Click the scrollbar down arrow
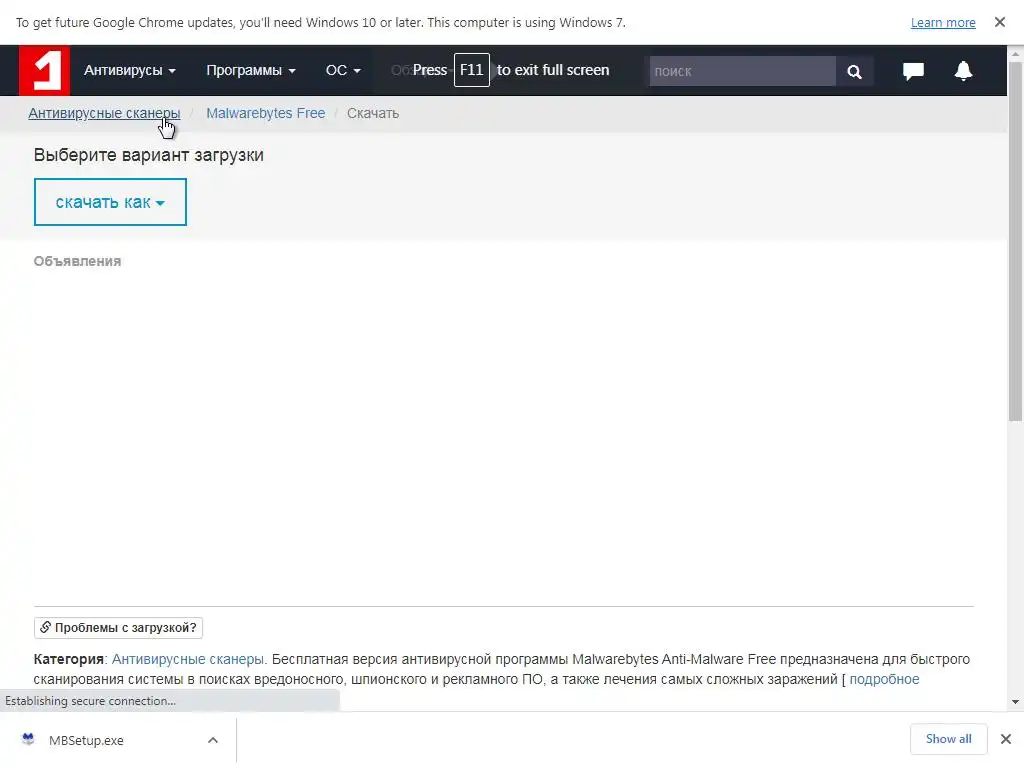This screenshot has height=768, width=1024. pos(1015,702)
